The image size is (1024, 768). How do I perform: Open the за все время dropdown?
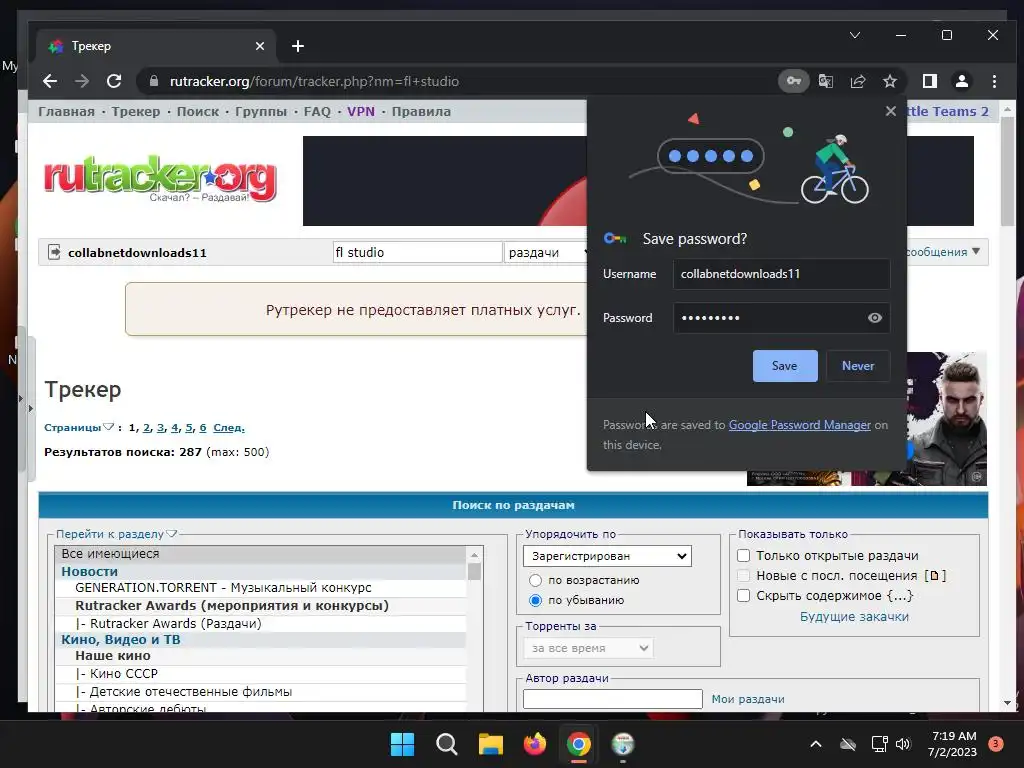(588, 648)
